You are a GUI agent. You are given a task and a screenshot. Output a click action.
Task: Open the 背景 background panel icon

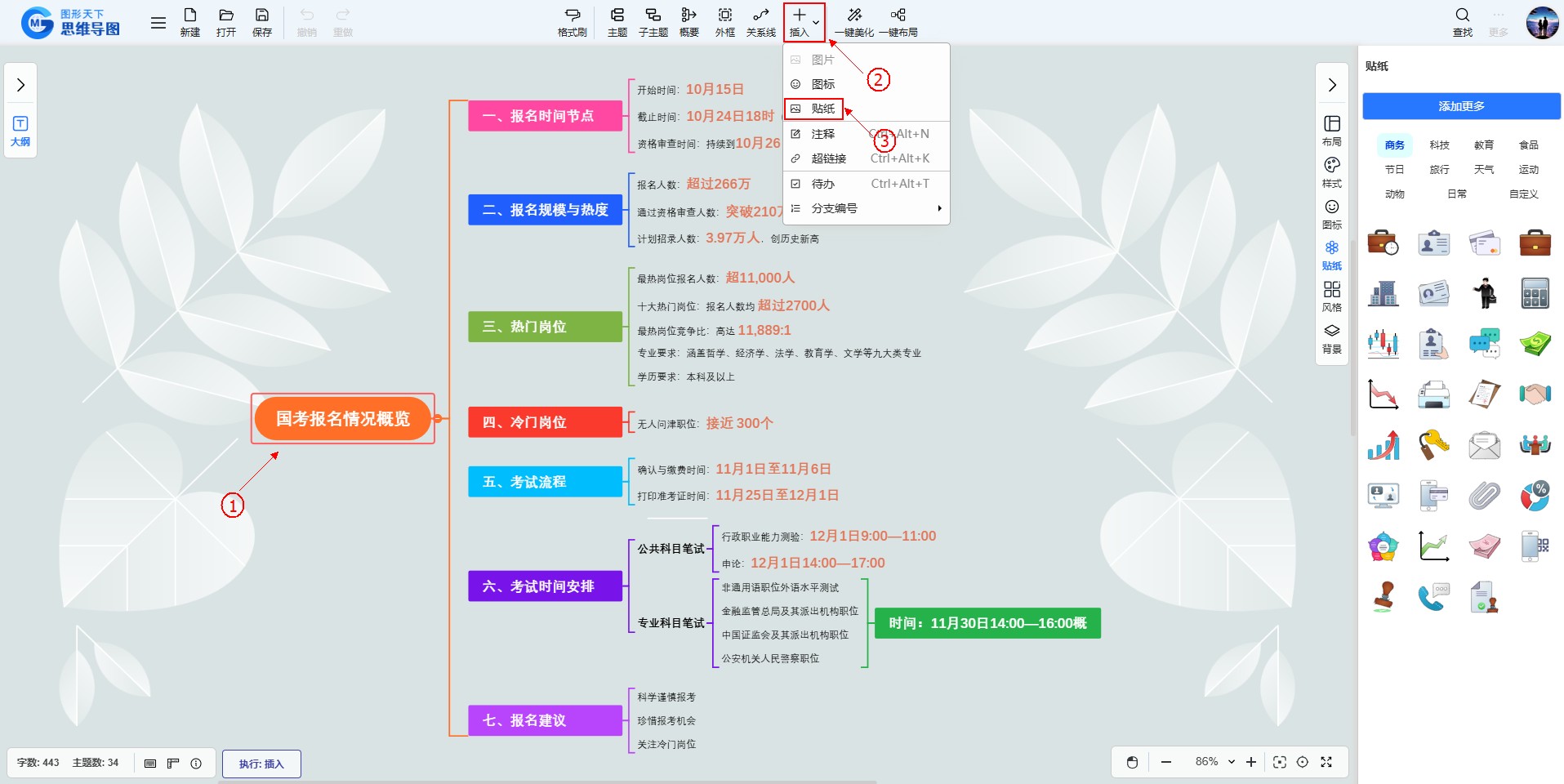tap(1331, 338)
